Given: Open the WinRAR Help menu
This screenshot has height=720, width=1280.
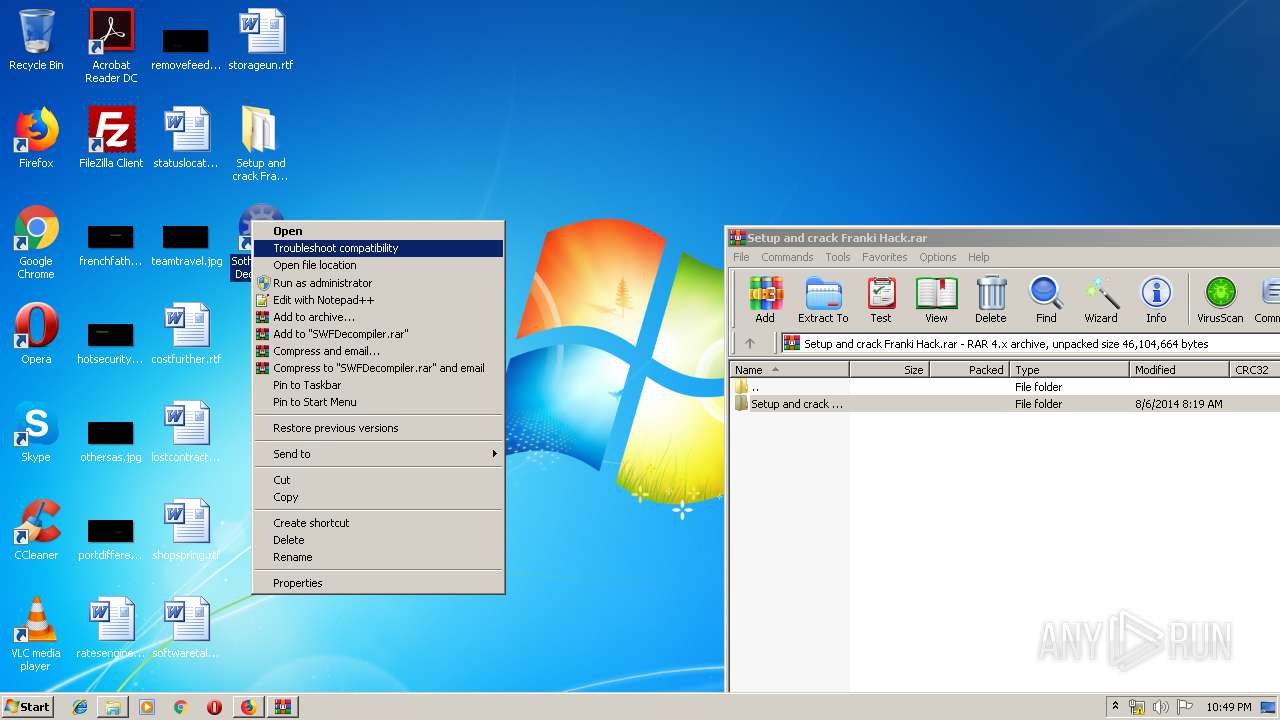Looking at the screenshot, I should [x=979, y=257].
